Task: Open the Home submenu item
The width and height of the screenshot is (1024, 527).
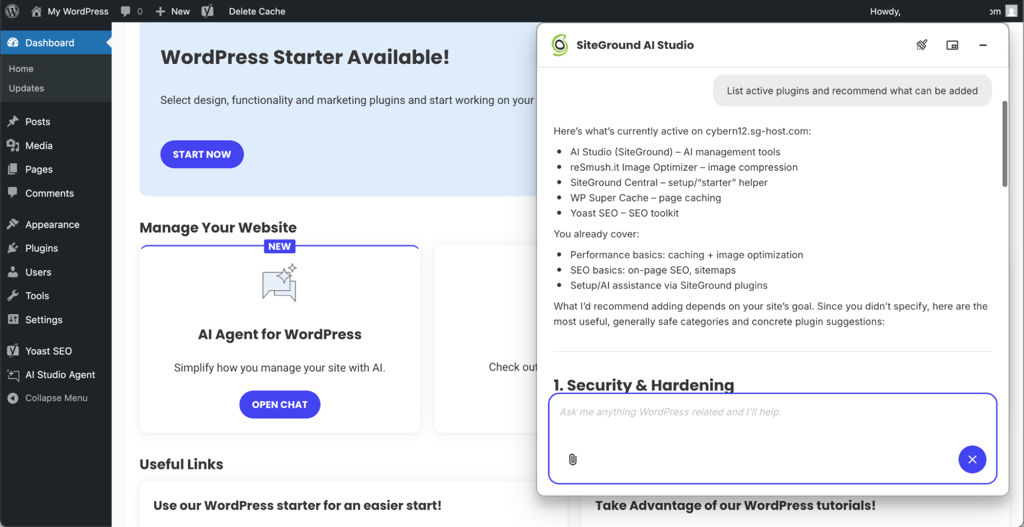Action: (x=21, y=69)
